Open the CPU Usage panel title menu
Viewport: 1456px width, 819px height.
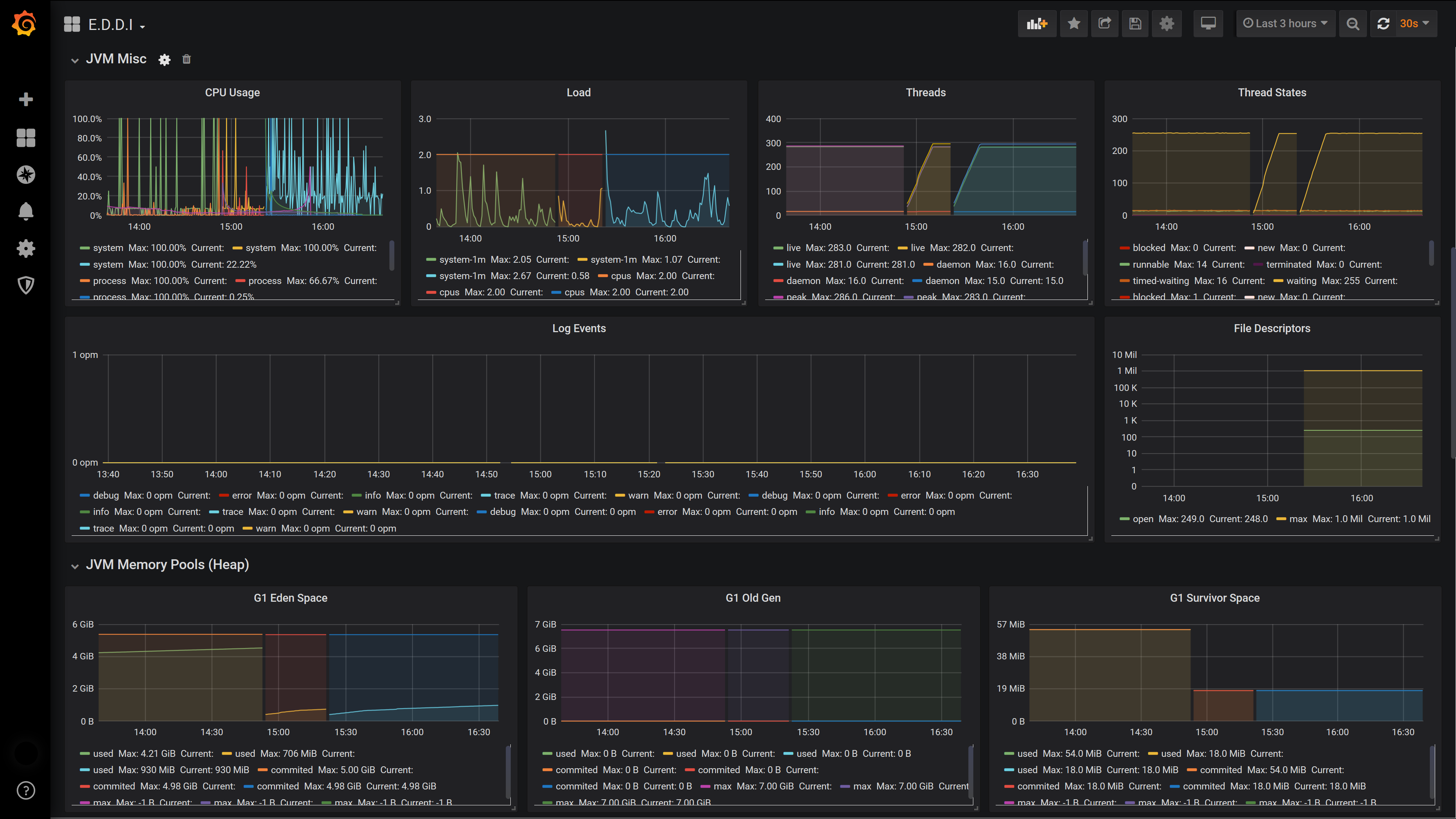232,93
